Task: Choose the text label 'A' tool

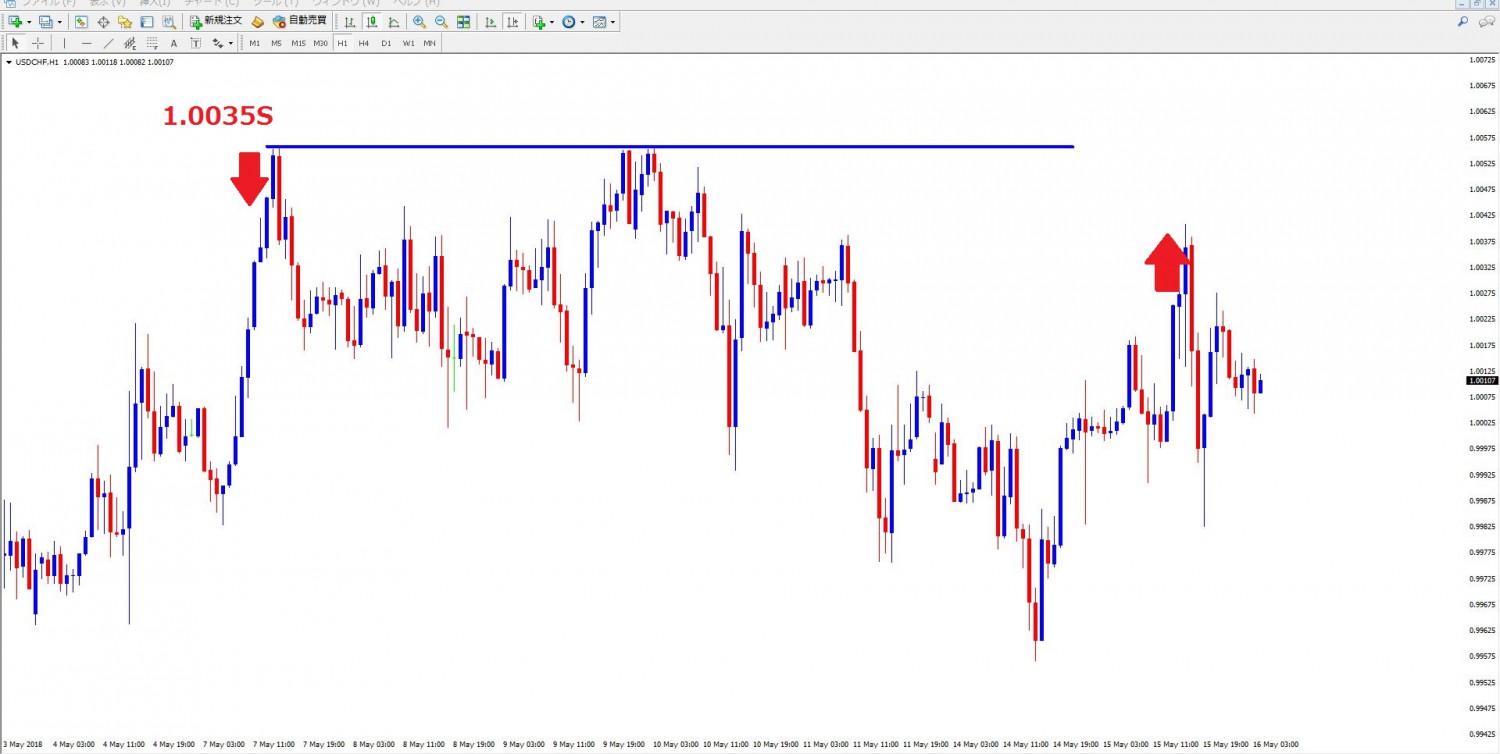Action: 174,43
